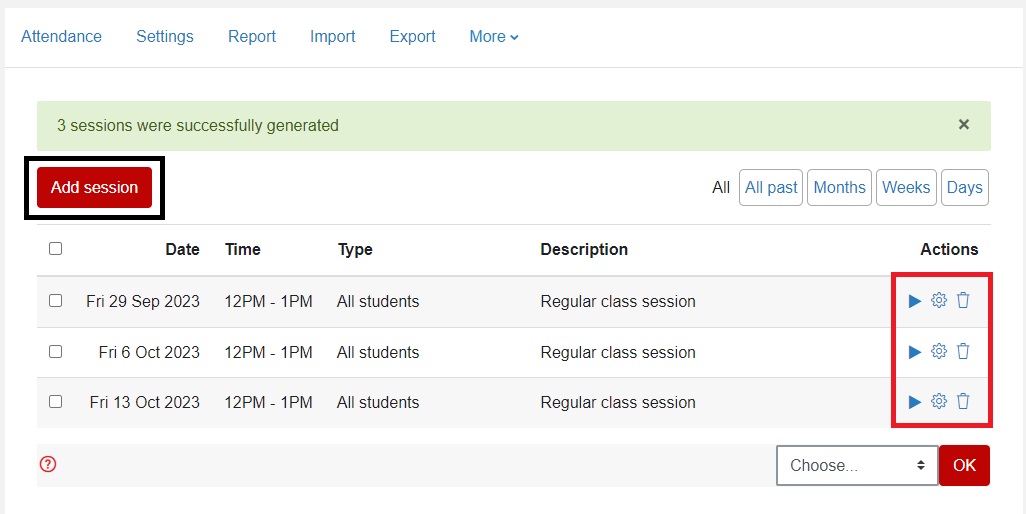Expand the More menu
1026x514 pixels.
[x=494, y=37]
